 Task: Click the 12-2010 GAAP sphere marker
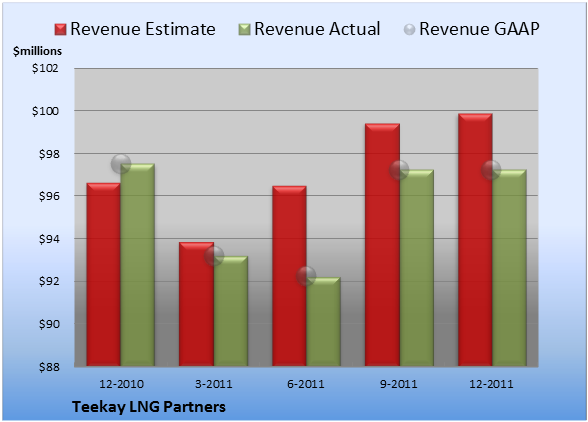click(x=121, y=164)
